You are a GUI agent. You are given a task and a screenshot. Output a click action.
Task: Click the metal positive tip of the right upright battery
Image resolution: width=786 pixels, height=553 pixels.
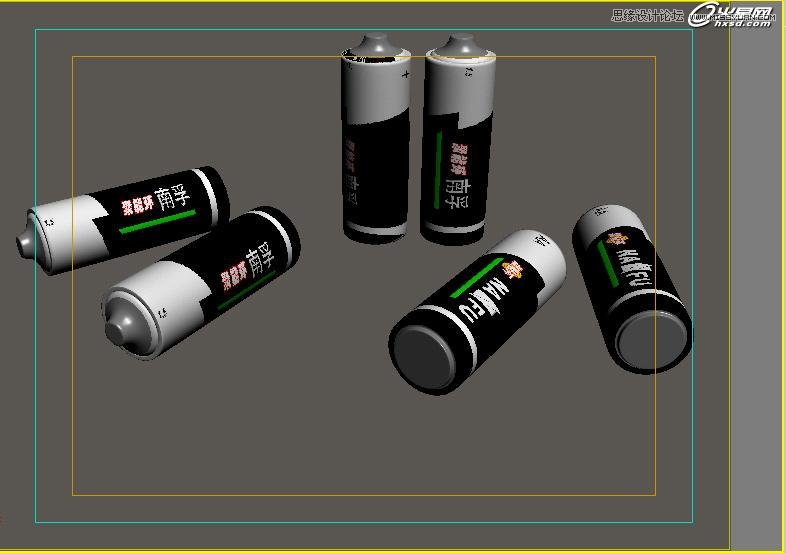(x=459, y=46)
